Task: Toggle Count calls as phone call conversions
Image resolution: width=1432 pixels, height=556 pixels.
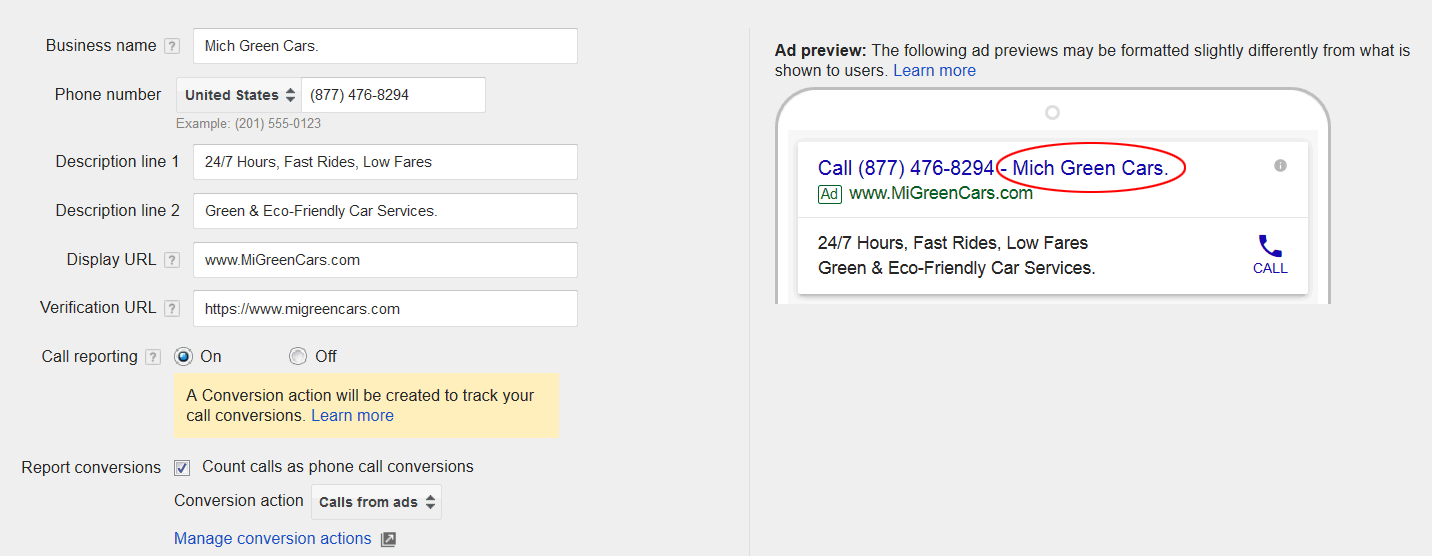Action: pos(182,467)
